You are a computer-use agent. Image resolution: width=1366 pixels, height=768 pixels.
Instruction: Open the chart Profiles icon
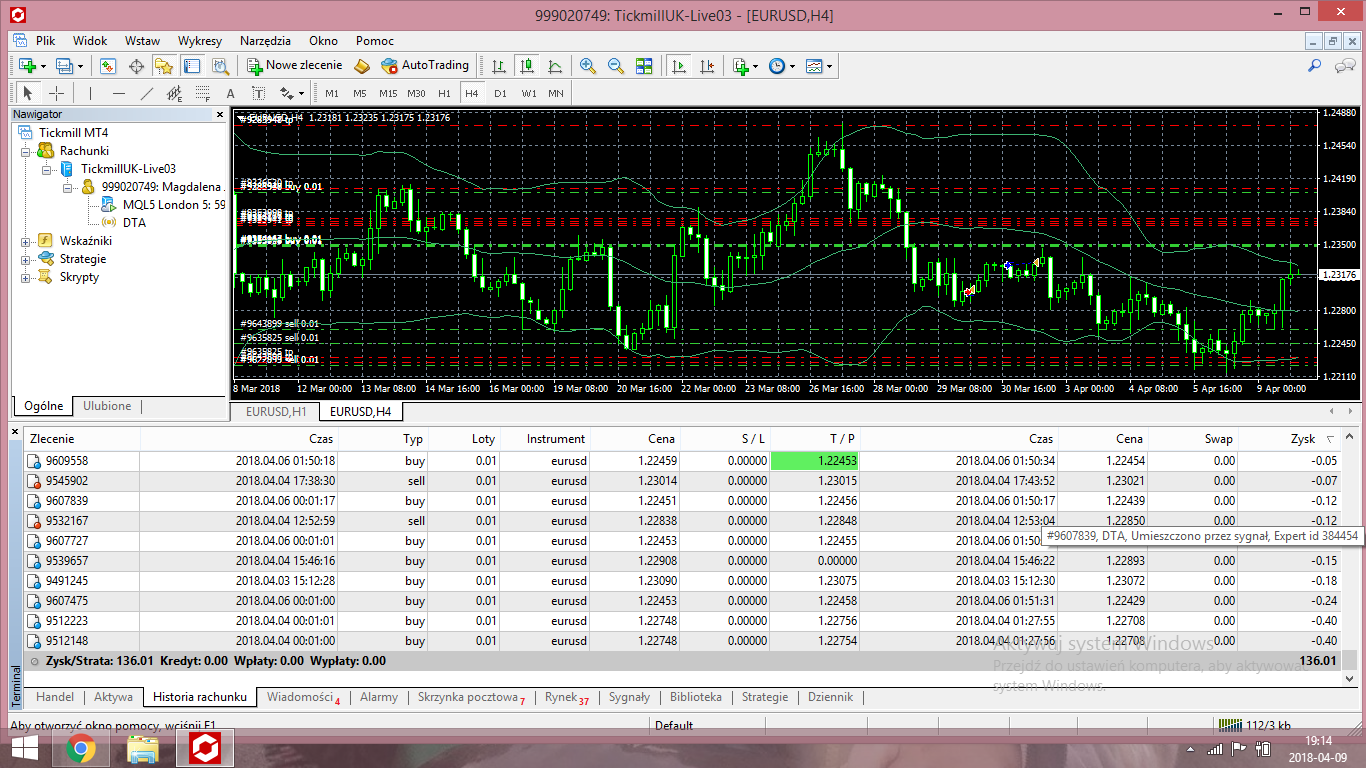coord(65,66)
